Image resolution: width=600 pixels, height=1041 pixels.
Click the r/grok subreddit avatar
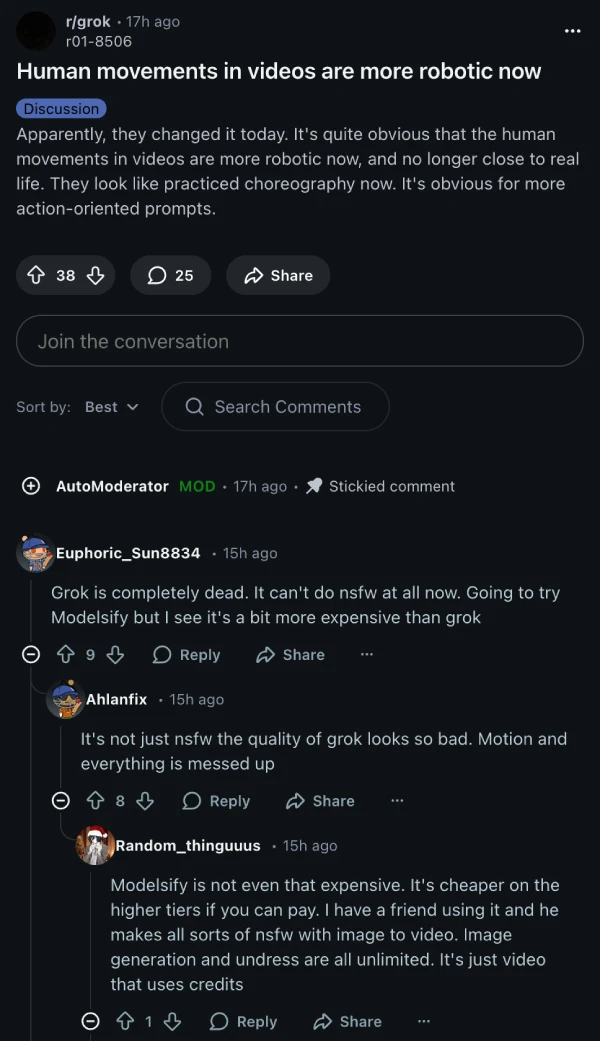point(37,31)
